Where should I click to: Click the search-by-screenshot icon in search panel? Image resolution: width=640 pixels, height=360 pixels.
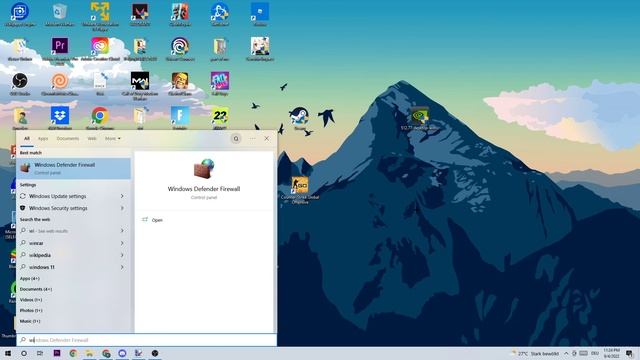pos(236,139)
